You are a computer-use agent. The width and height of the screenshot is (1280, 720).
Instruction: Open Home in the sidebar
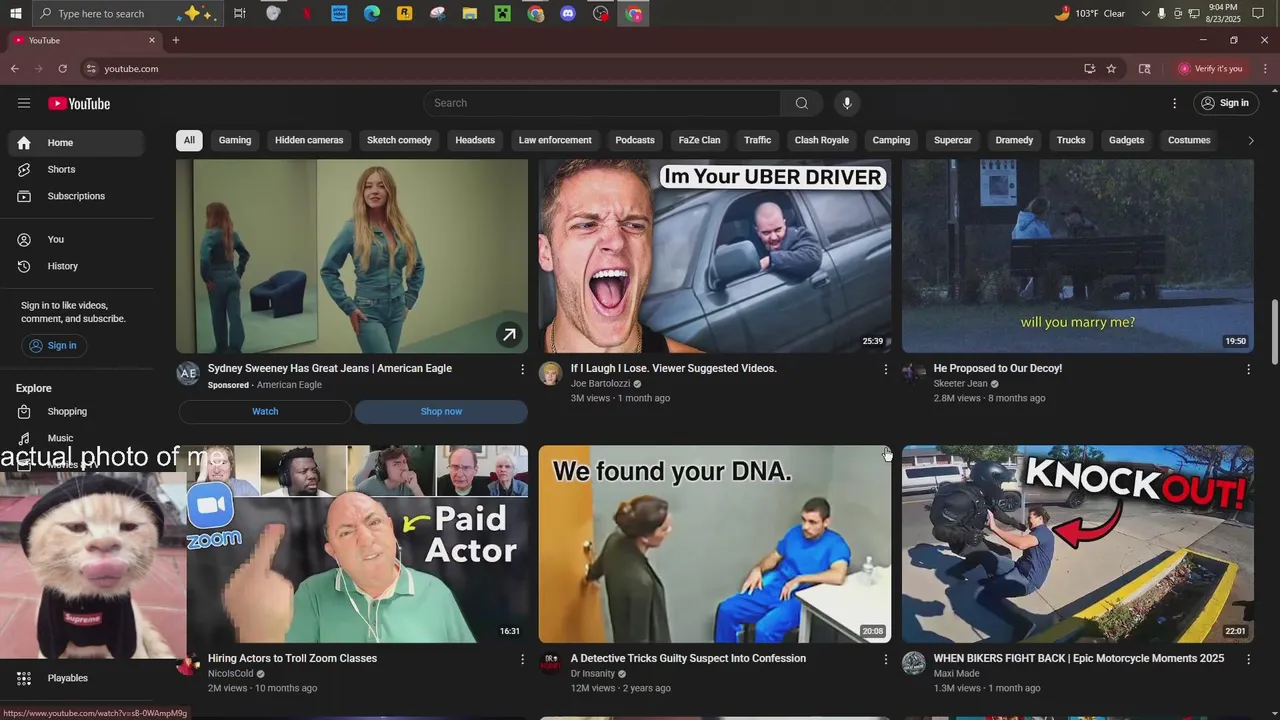[76, 143]
